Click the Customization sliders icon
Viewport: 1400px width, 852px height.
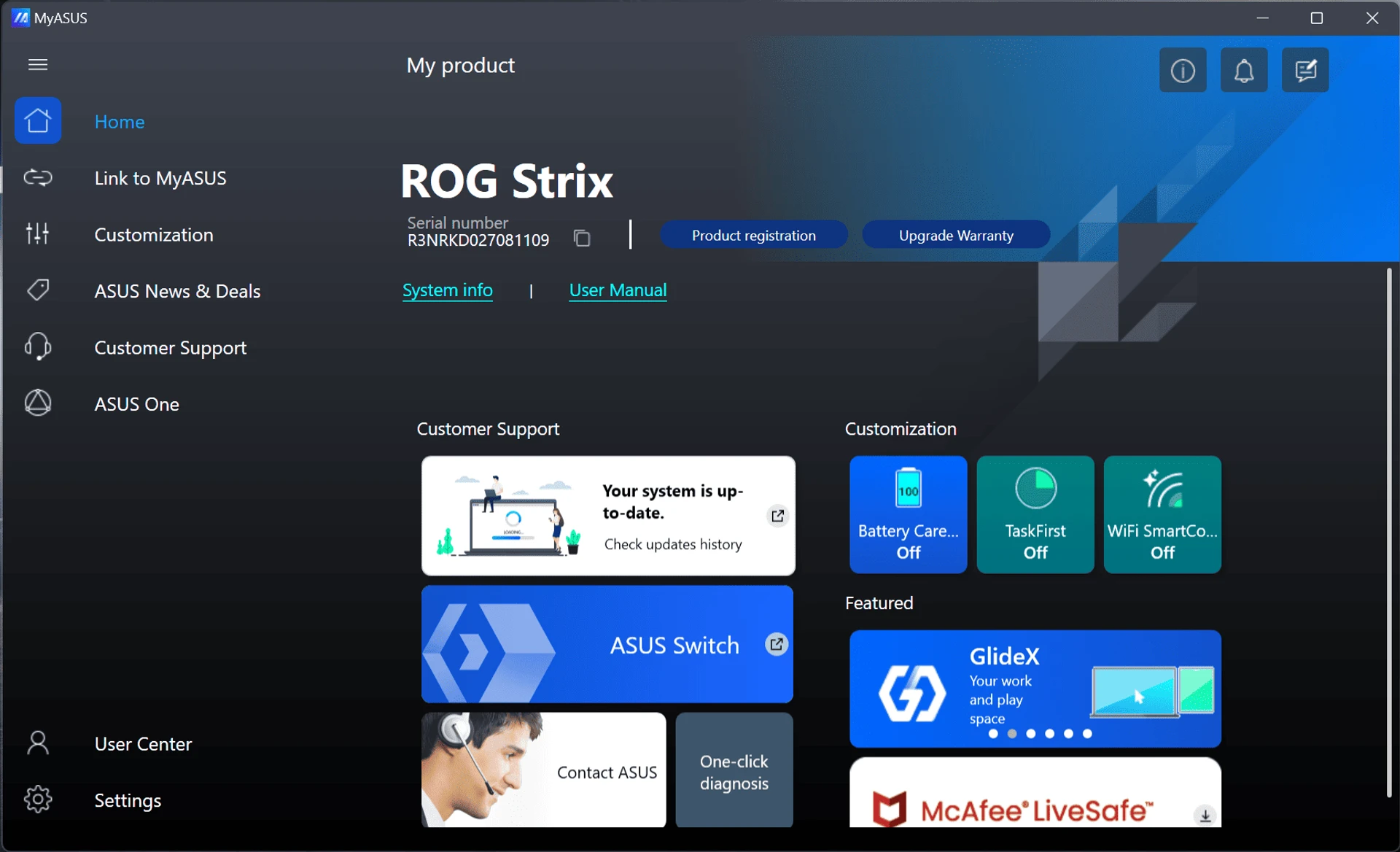pos(38,233)
